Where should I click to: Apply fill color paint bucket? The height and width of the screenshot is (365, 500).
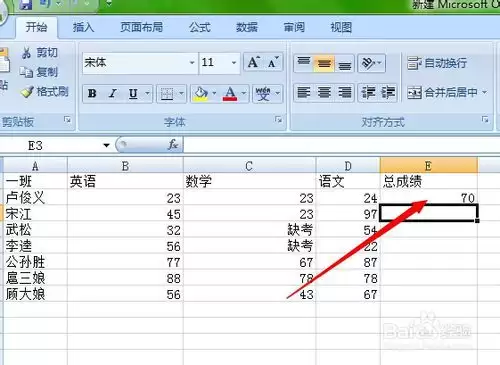pyautogui.click(x=201, y=94)
